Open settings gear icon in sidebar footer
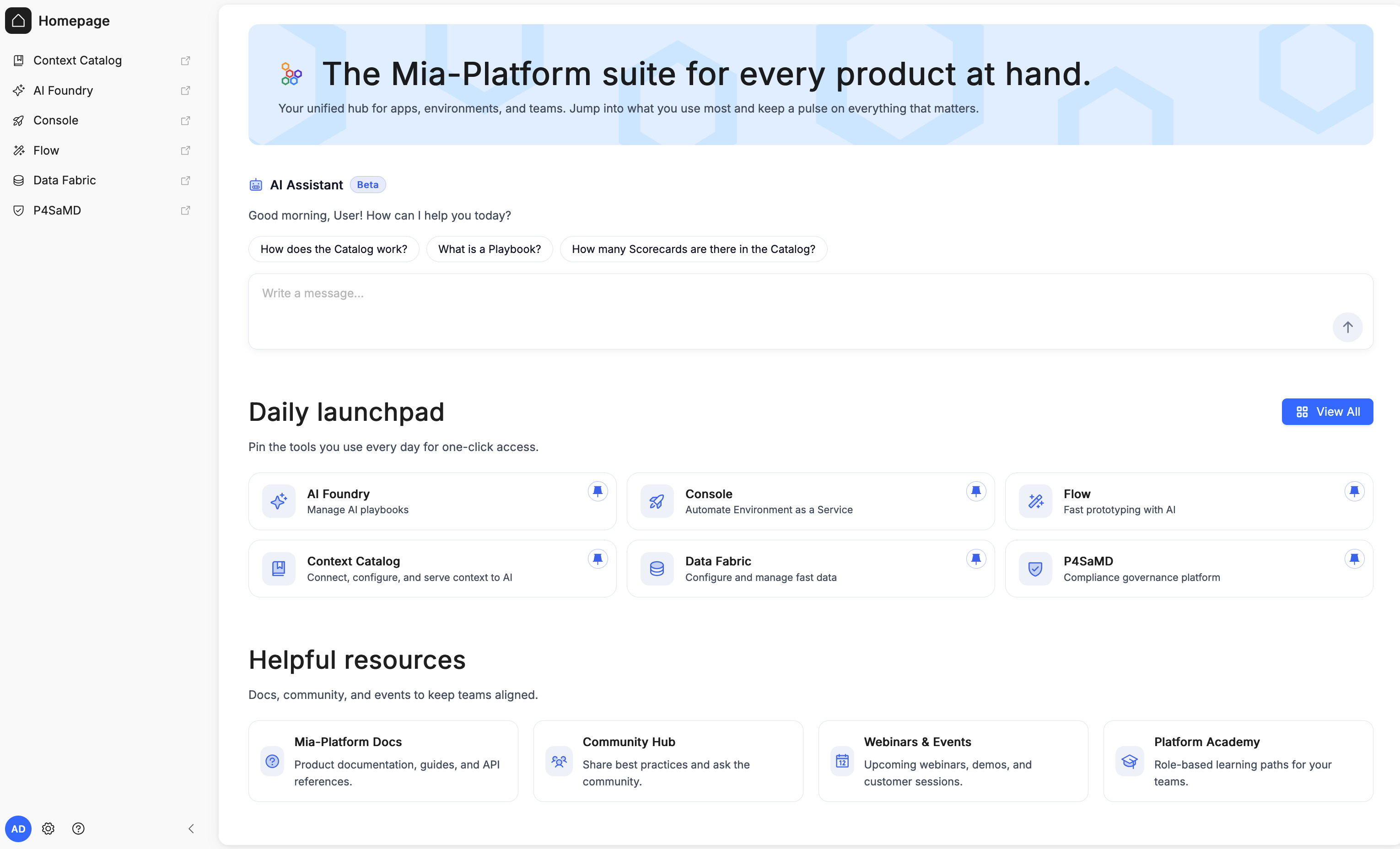 [x=48, y=828]
